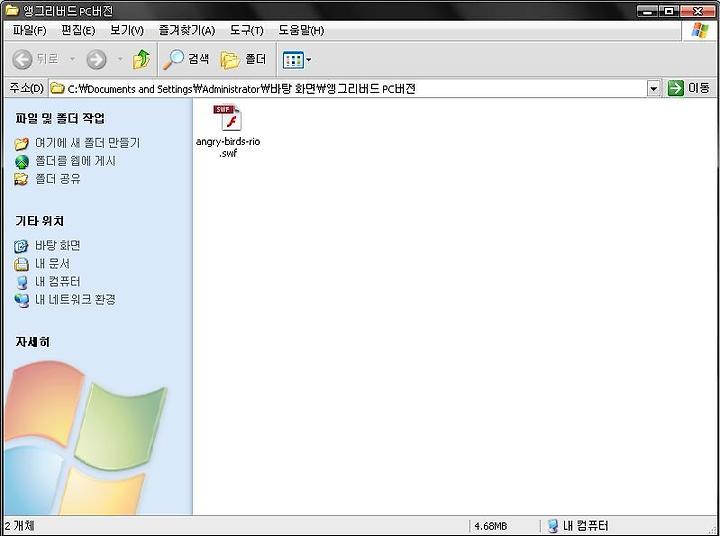
Task: Open the 검색 search tool
Action: pyautogui.click(x=186, y=59)
